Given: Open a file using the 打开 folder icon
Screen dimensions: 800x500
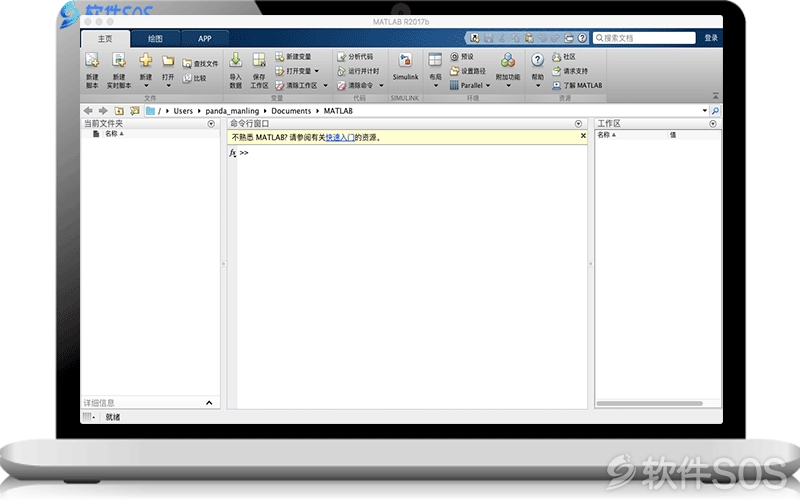Looking at the screenshot, I should click(168, 61).
